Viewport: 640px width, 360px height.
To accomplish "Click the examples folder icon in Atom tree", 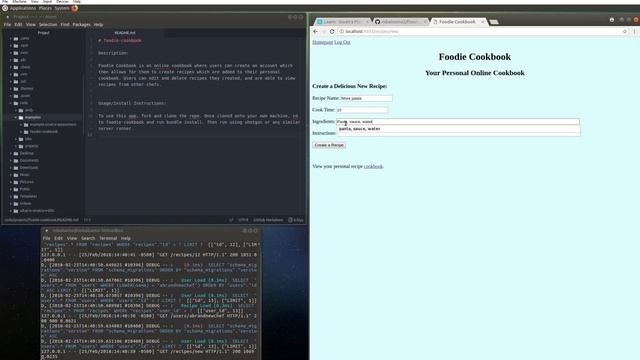I will (x=21, y=118).
